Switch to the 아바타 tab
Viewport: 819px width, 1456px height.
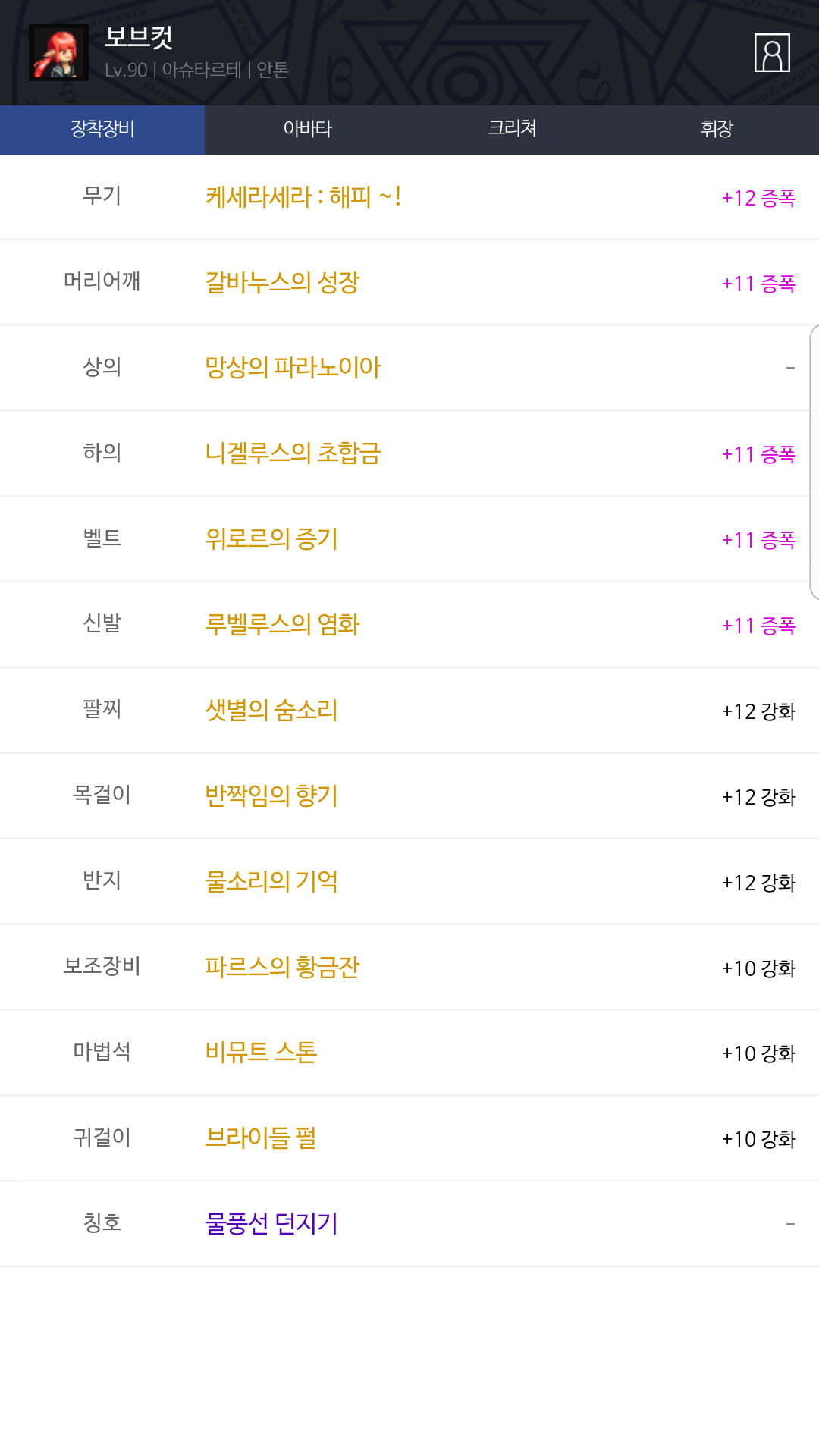point(307,129)
